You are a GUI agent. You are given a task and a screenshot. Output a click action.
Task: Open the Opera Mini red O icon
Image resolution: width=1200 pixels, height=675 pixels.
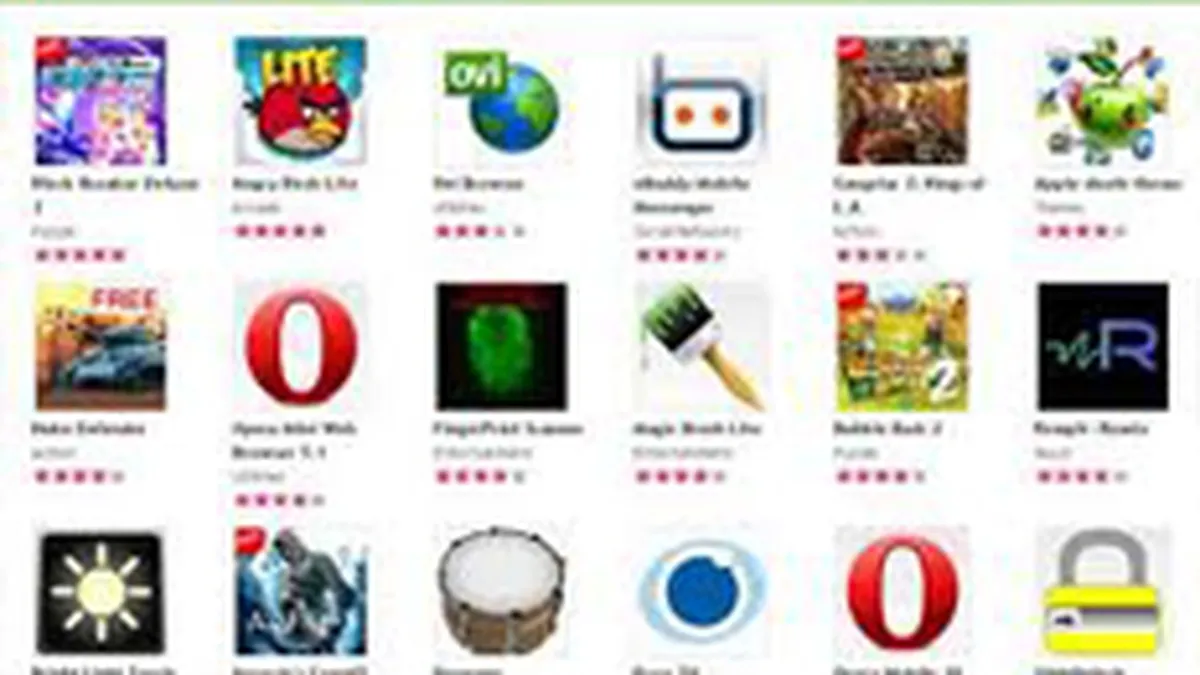(300, 346)
